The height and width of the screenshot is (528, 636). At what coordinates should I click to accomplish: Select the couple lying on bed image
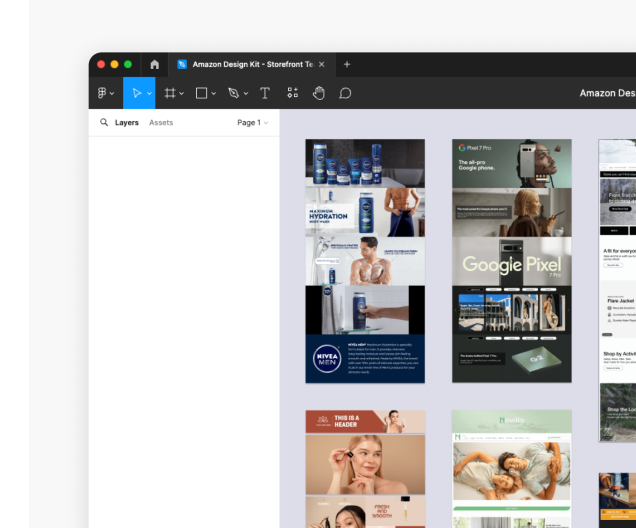click(x=512, y=471)
